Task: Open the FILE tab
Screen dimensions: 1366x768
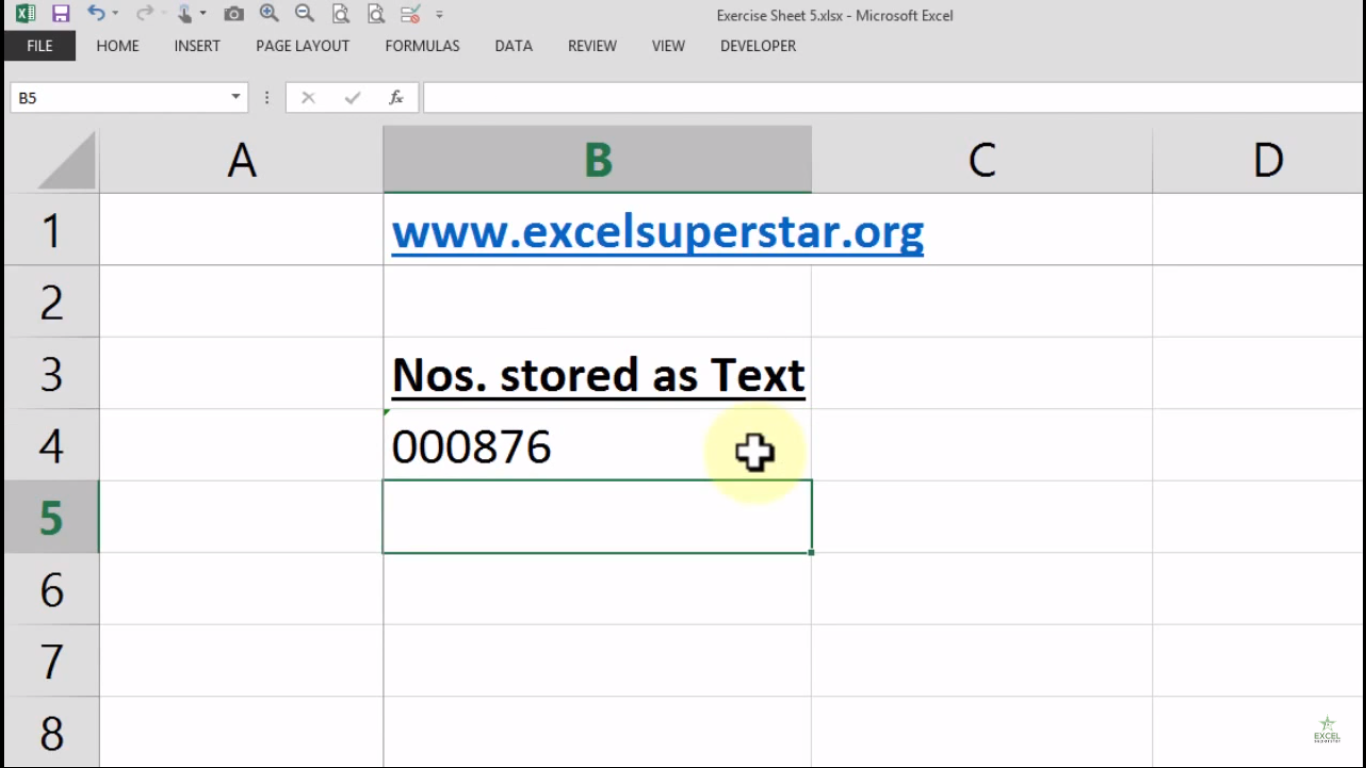Action: (x=40, y=46)
